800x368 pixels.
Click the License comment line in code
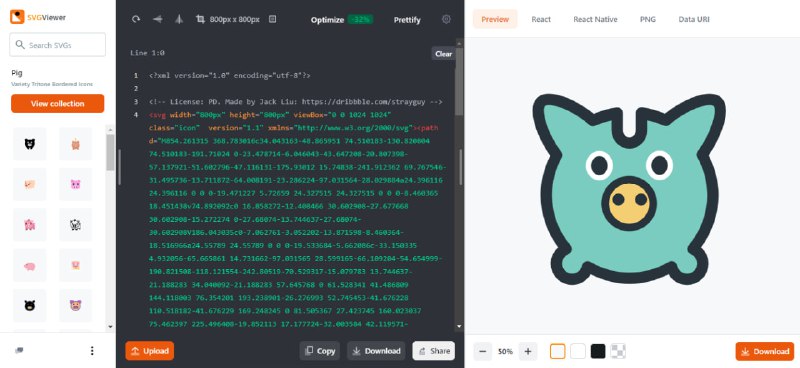click(295, 102)
